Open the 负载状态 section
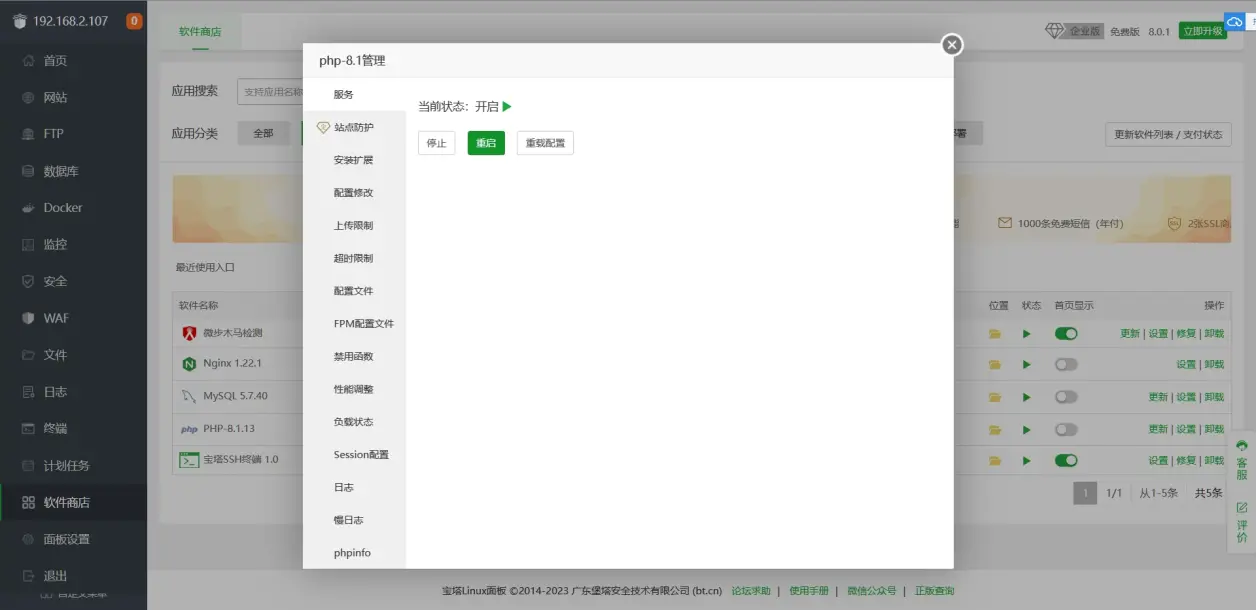 355,422
